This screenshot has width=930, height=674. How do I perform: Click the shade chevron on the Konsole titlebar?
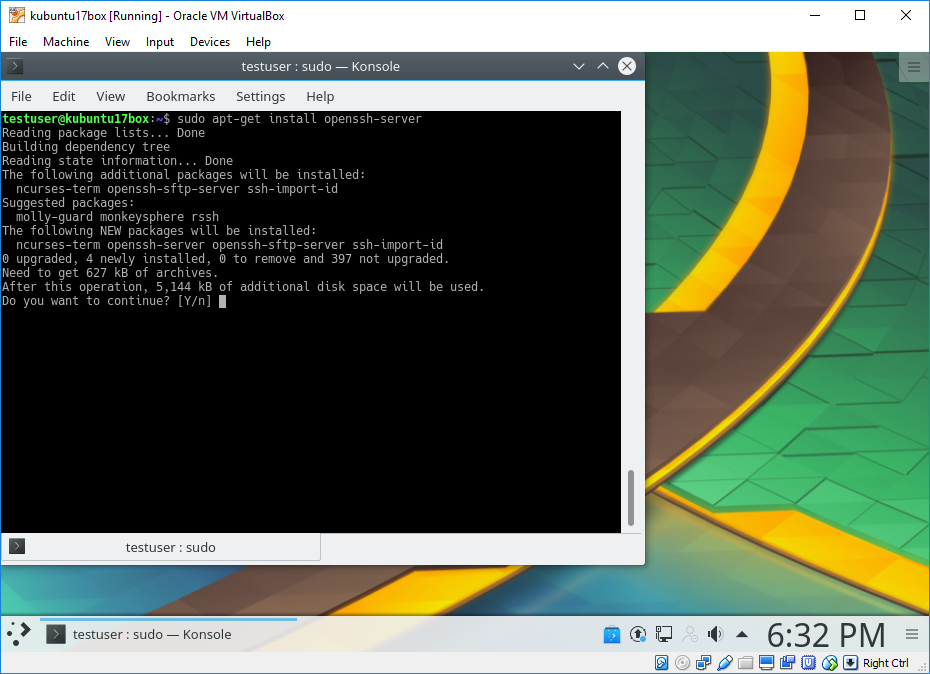(578, 66)
